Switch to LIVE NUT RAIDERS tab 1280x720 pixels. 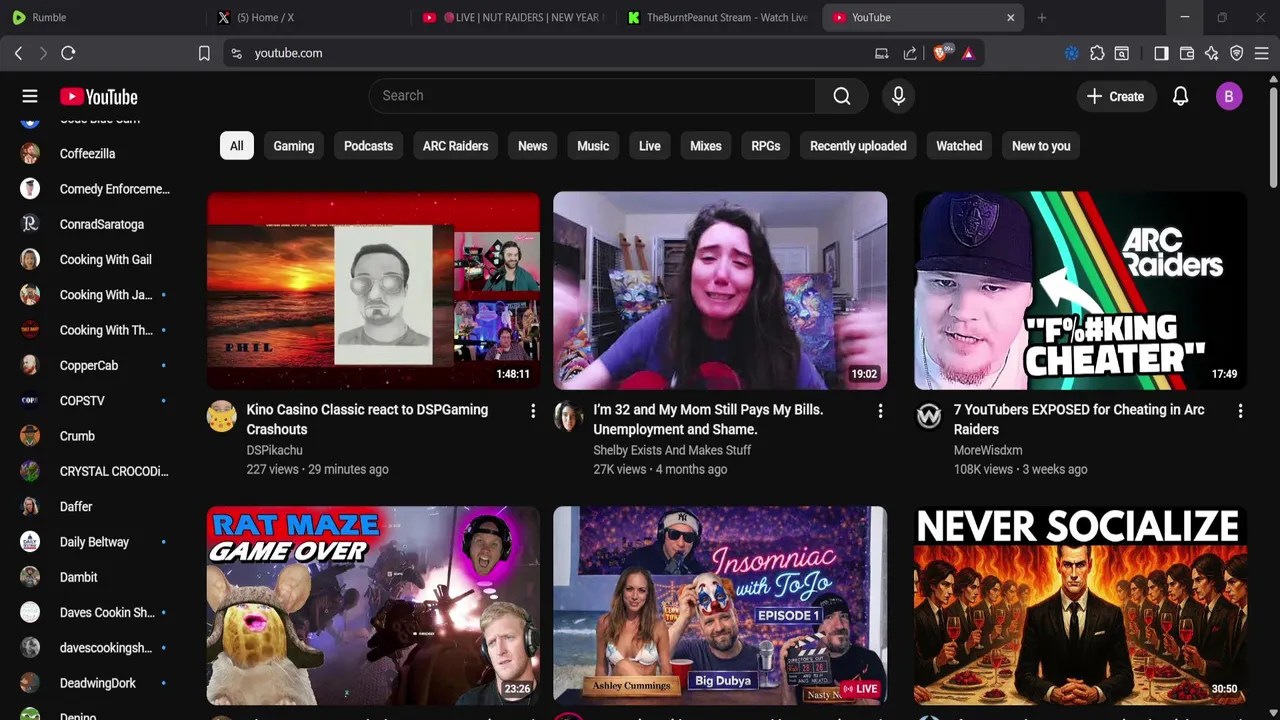point(513,17)
